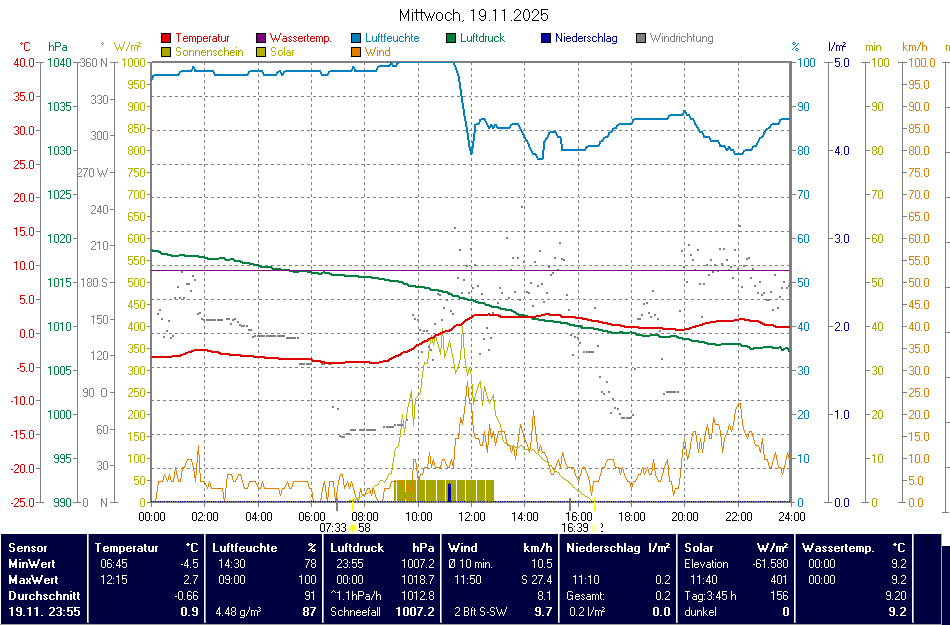Select the Solar legend label
The height and width of the screenshot is (625, 950).
tap(284, 51)
